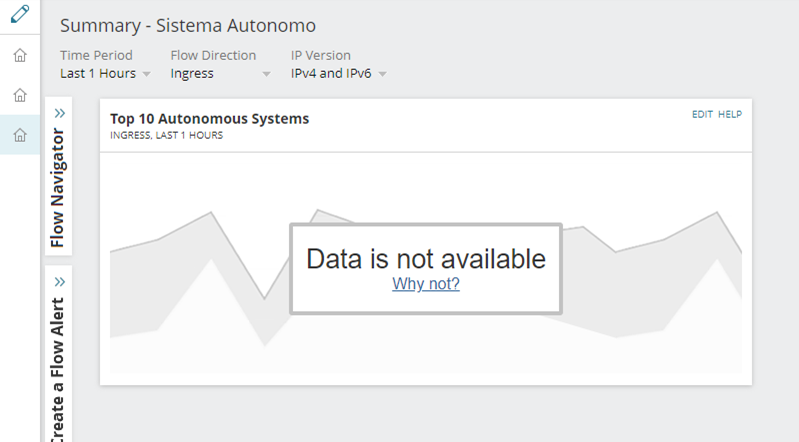Open the IP Version dropdown
Image resolution: width=799 pixels, height=442 pixels.
click(x=338, y=73)
